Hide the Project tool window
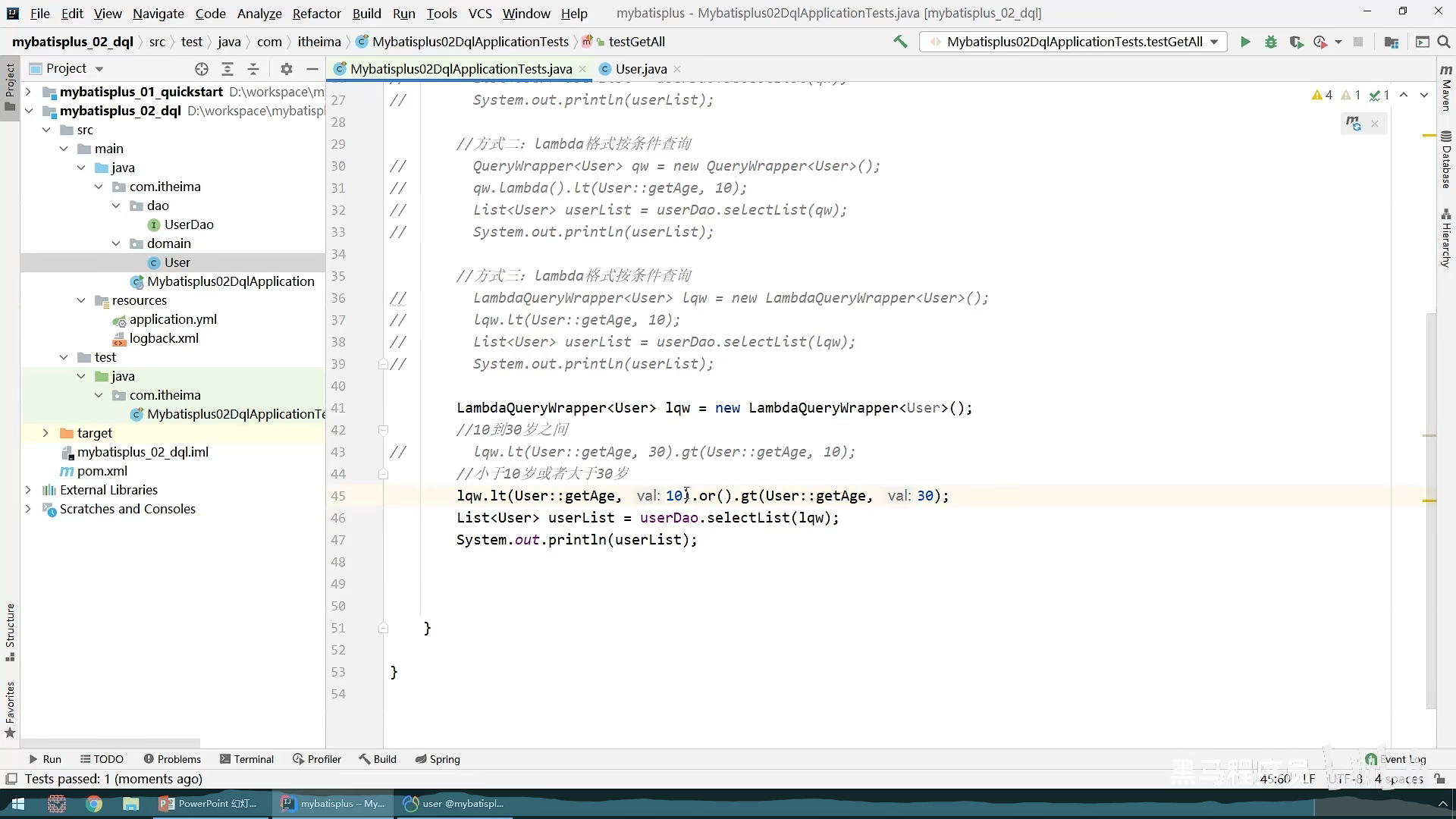1456x819 pixels. click(x=312, y=69)
